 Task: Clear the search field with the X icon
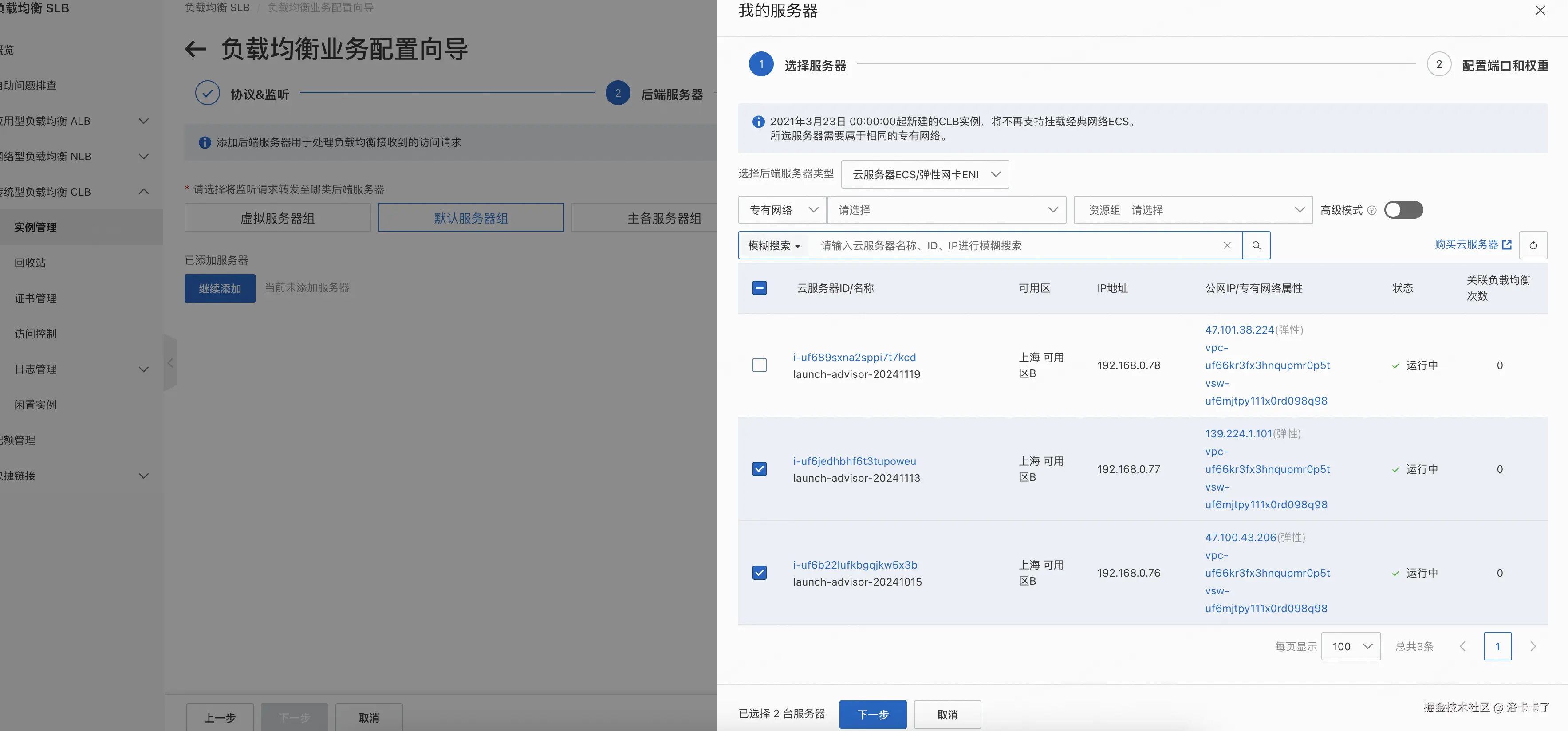tap(1226, 245)
